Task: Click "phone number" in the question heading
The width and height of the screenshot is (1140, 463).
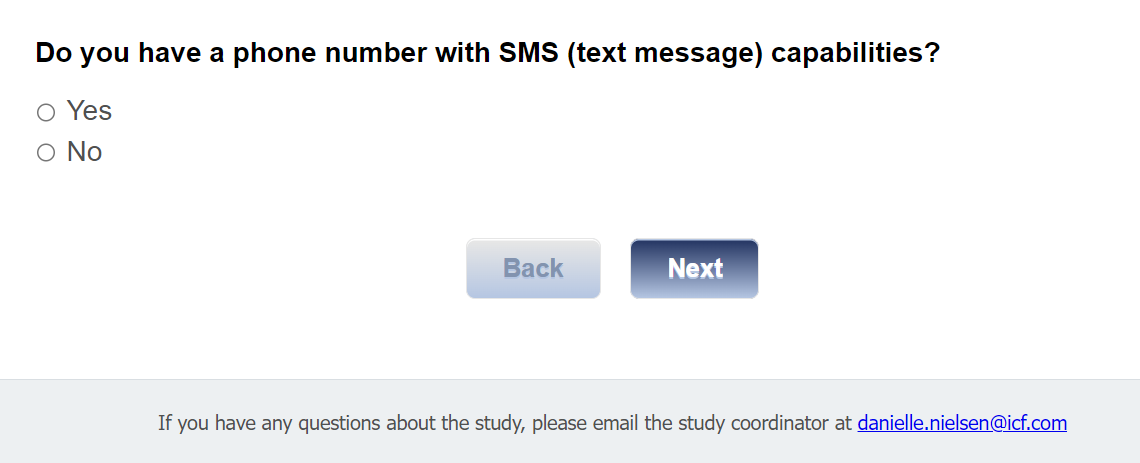Action: 328,53
